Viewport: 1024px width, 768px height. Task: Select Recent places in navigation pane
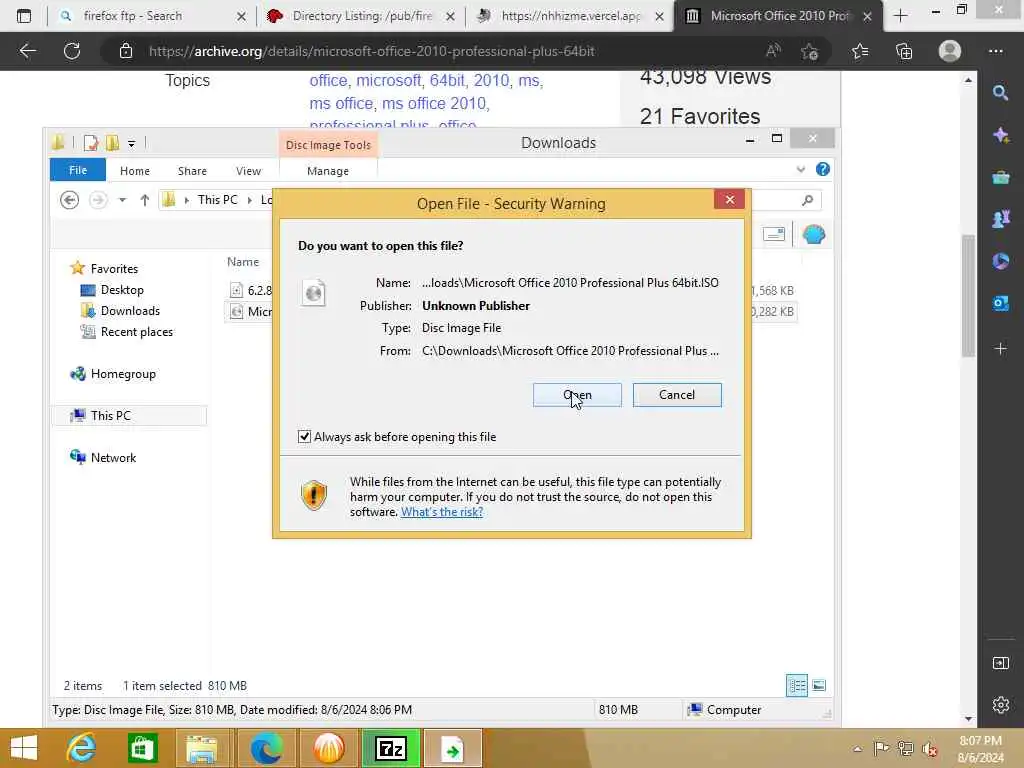136,332
